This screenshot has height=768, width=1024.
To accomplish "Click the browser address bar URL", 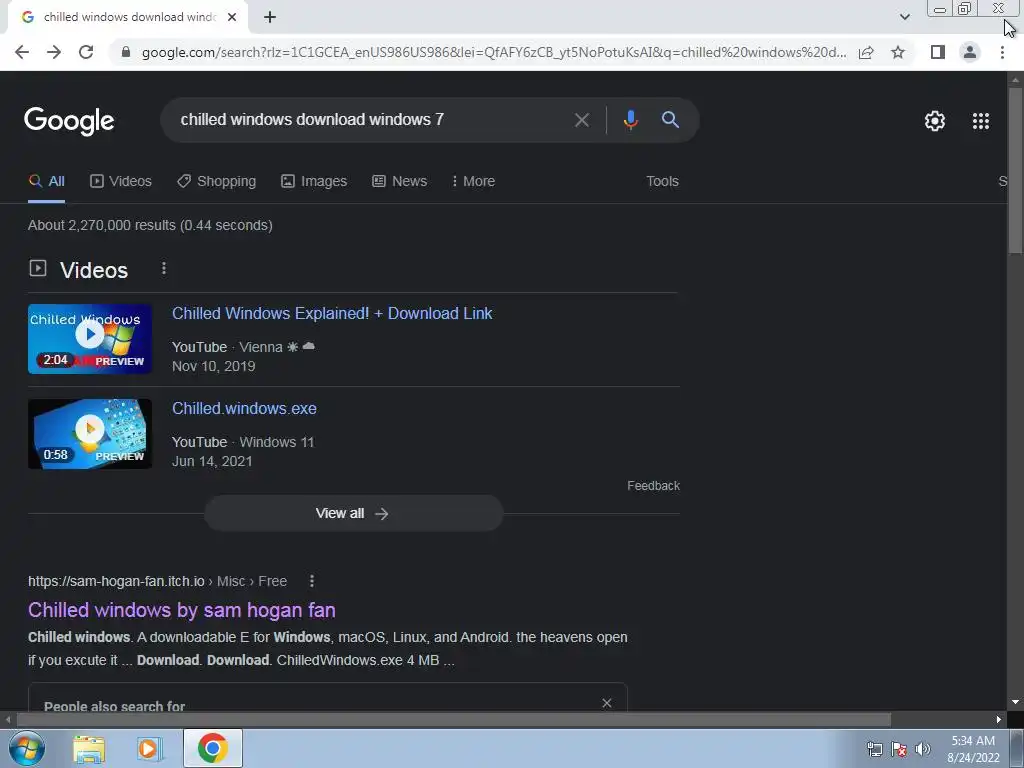I will coord(494,52).
